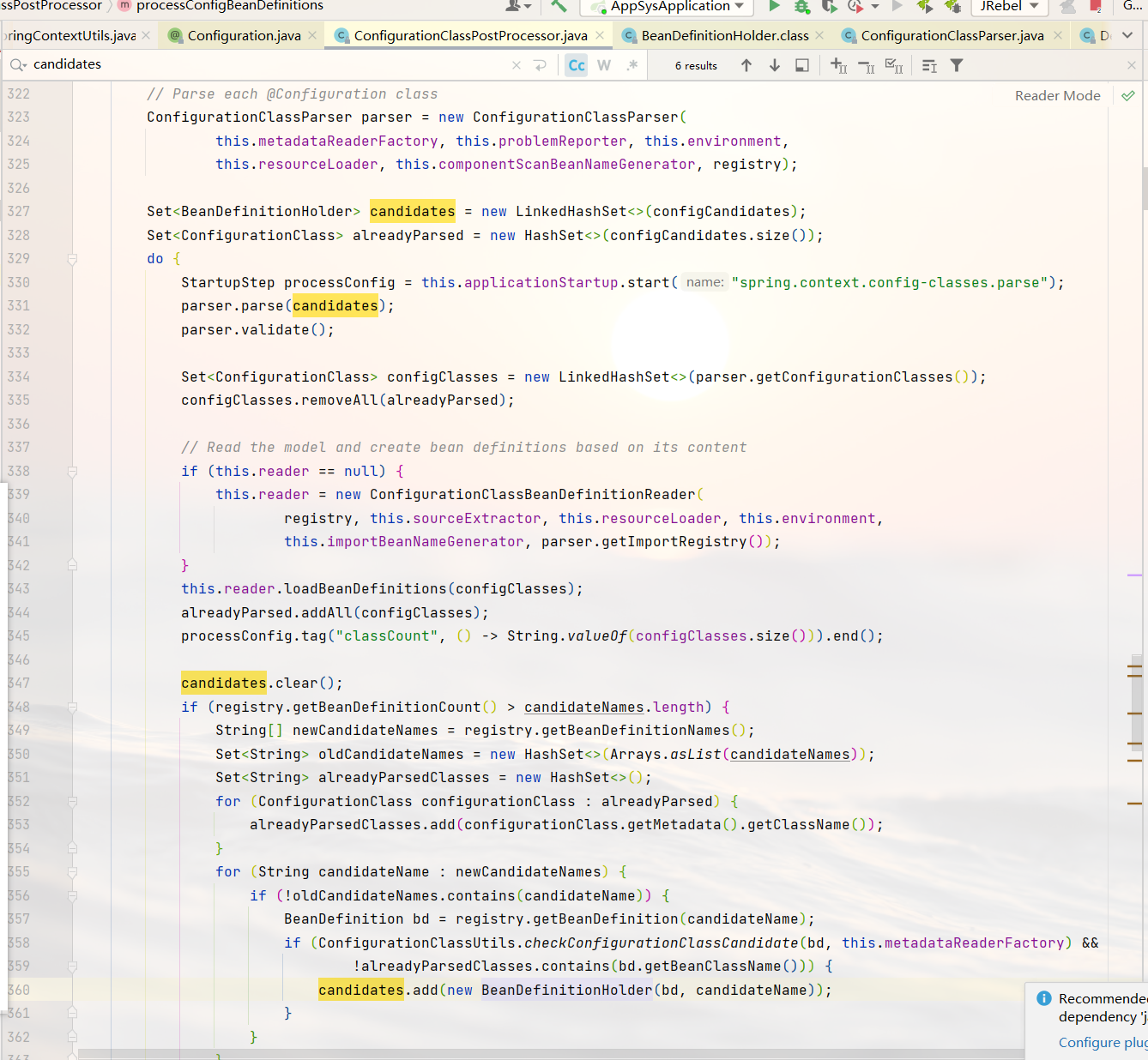Show hidden editor tabs chevron

(x=1127, y=35)
